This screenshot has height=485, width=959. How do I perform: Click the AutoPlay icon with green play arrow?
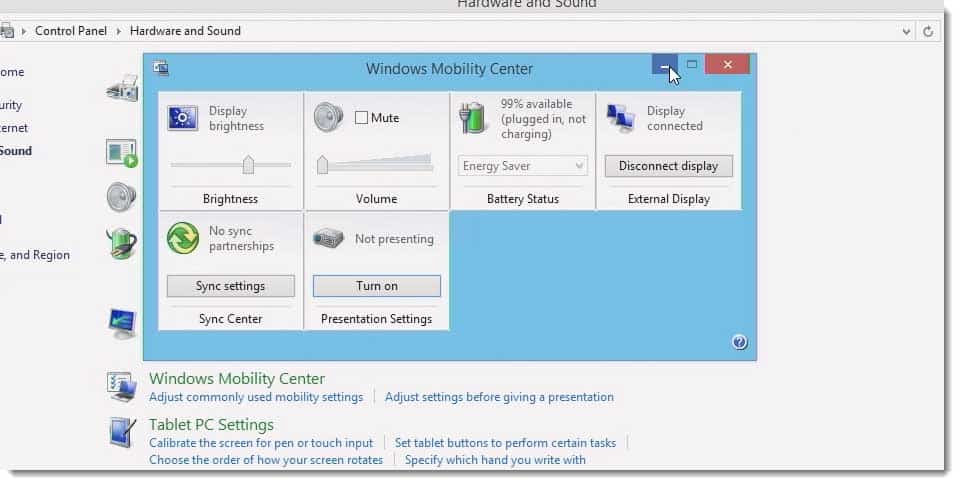122,153
